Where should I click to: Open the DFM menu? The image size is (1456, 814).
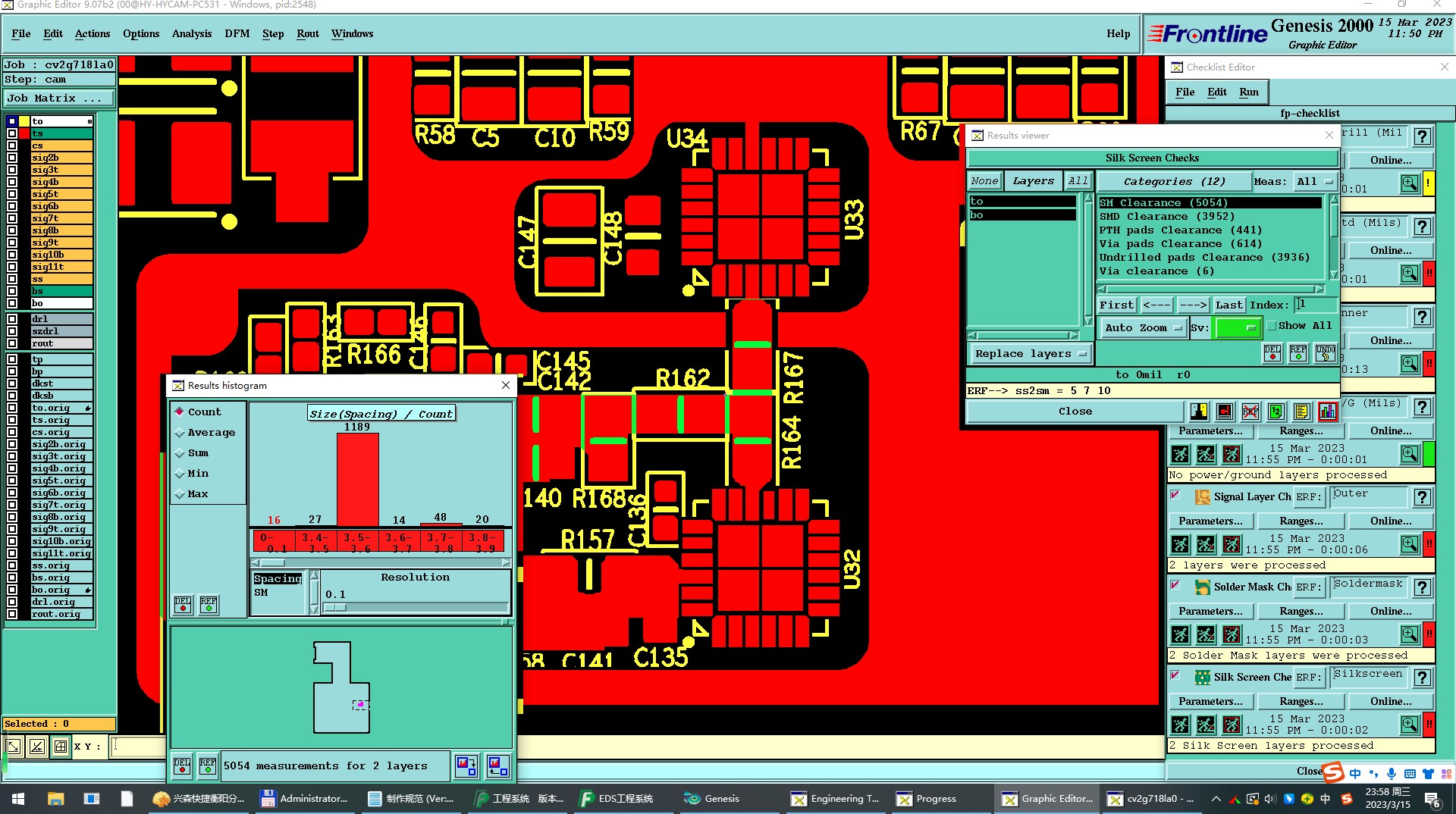click(x=237, y=33)
